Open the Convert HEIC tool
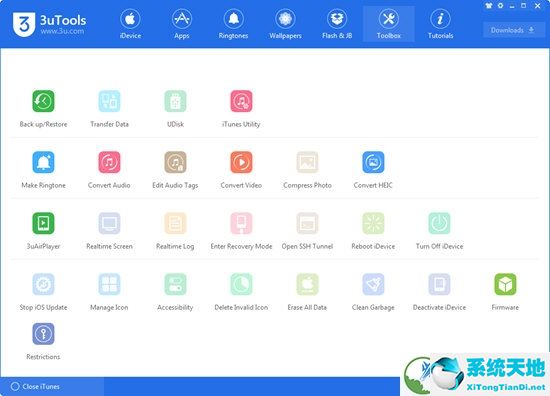The height and width of the screenshot is (396, 550). (373, 162)
